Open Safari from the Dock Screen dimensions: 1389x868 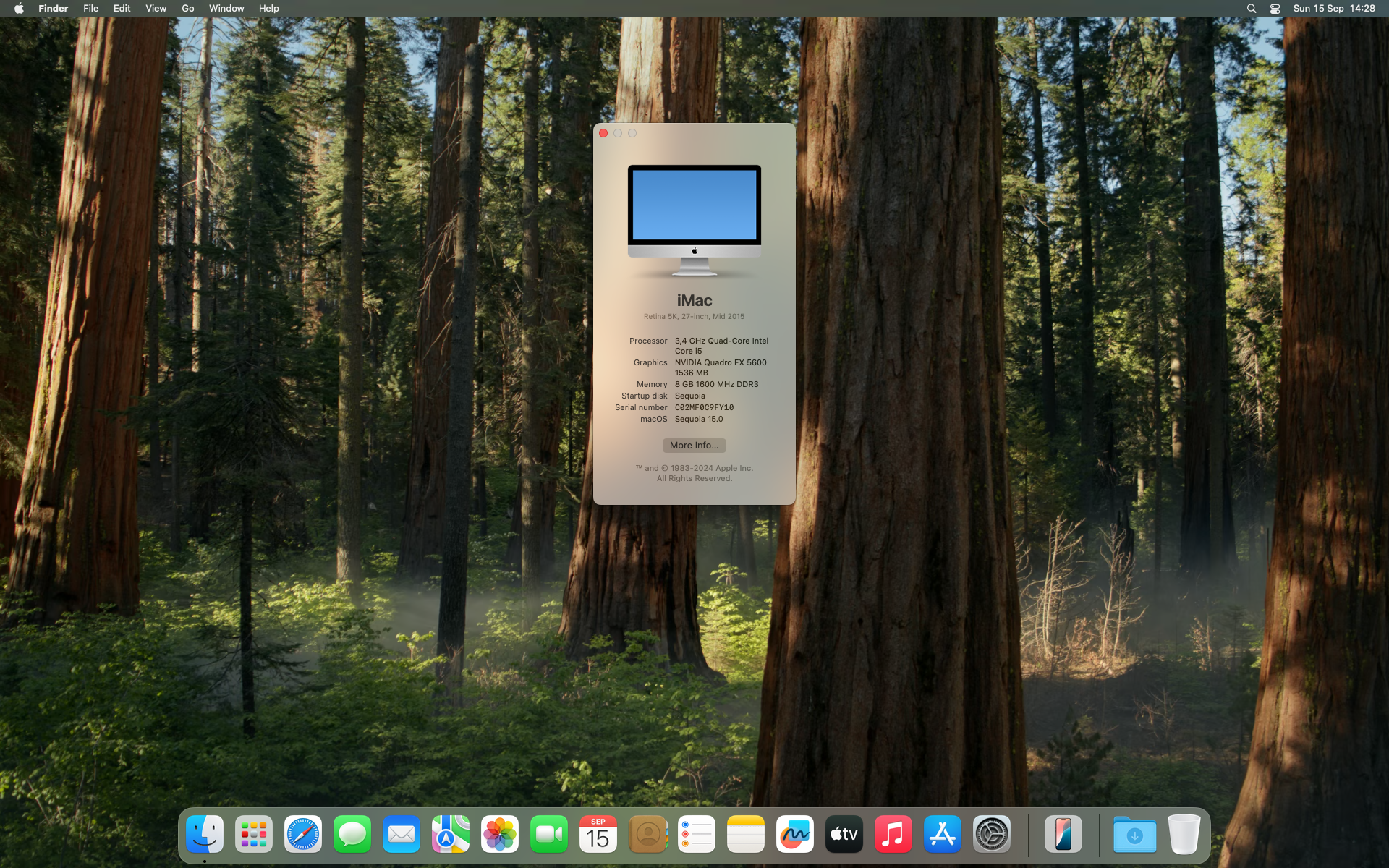coord(303,835)
